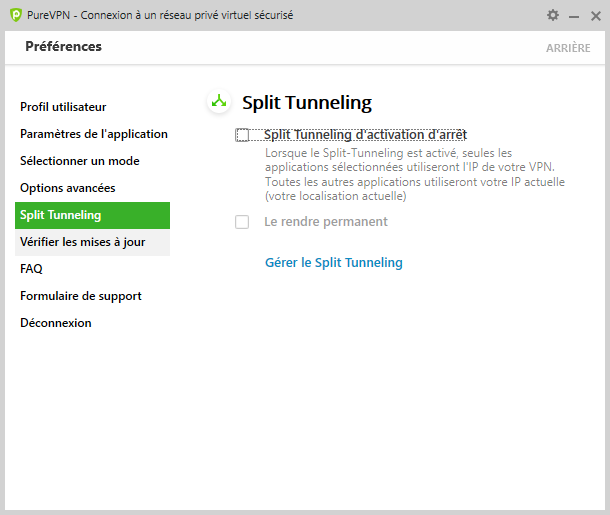Open Gérer le Split Tunneling link
Image resolution: width=610 pixels, height=515 pixels.
tap(334, 263)
